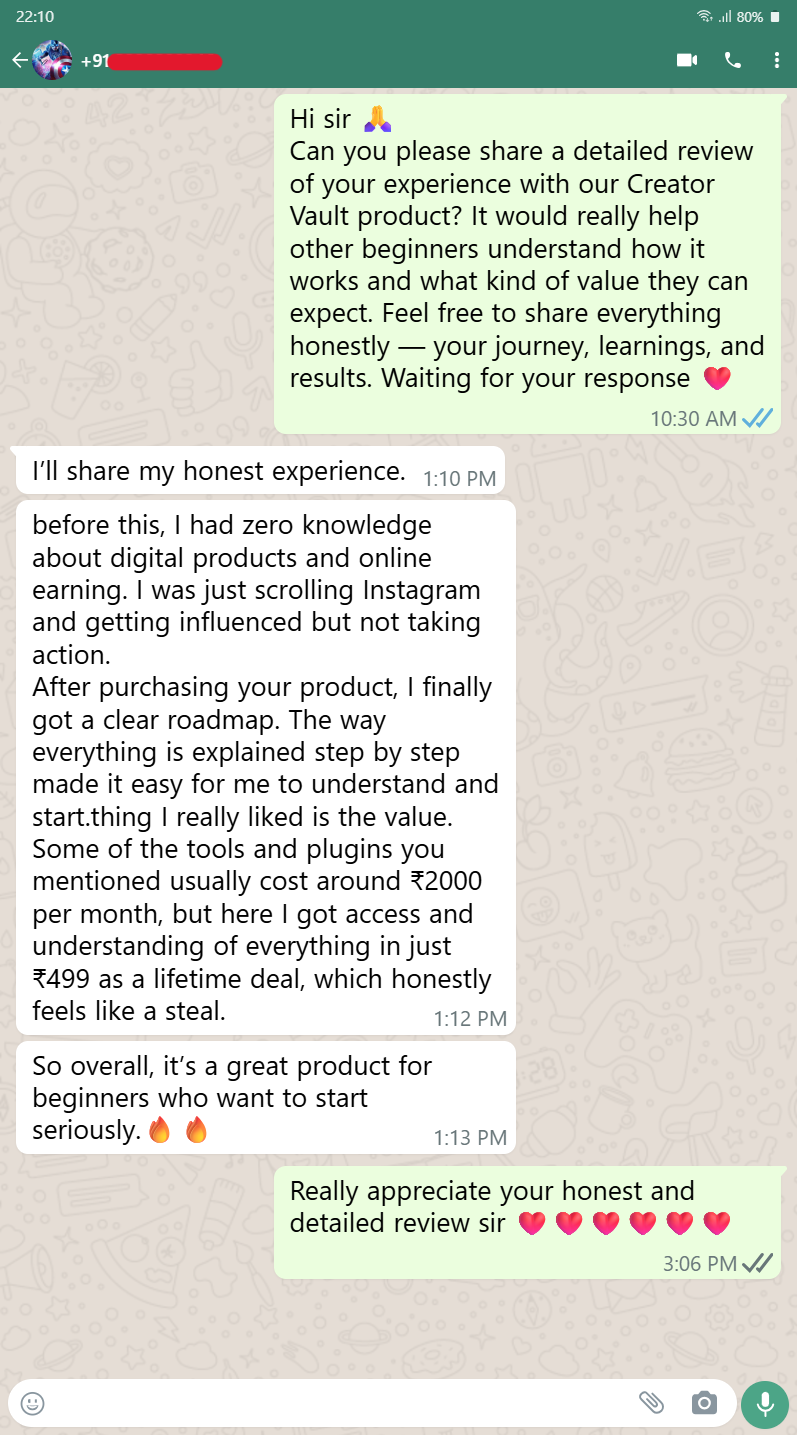Viewport: 797px width, 1435px height.
Task: Select the long review message about ₹499 deal
Action: click(265, 767)
